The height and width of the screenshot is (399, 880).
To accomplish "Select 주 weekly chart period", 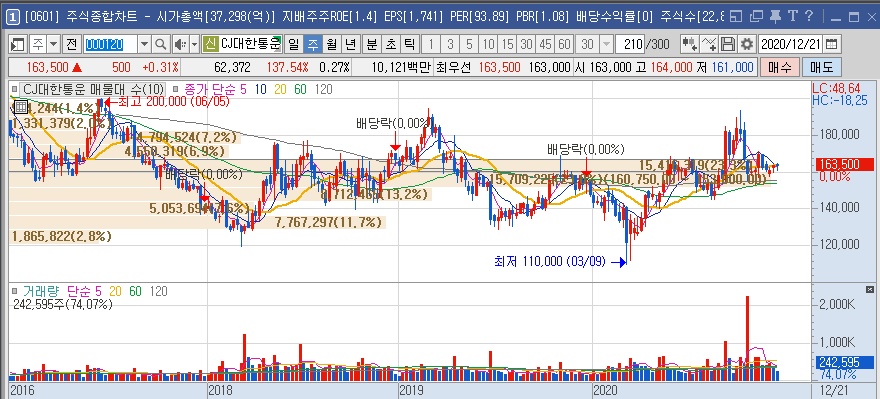I will point(313,44).
